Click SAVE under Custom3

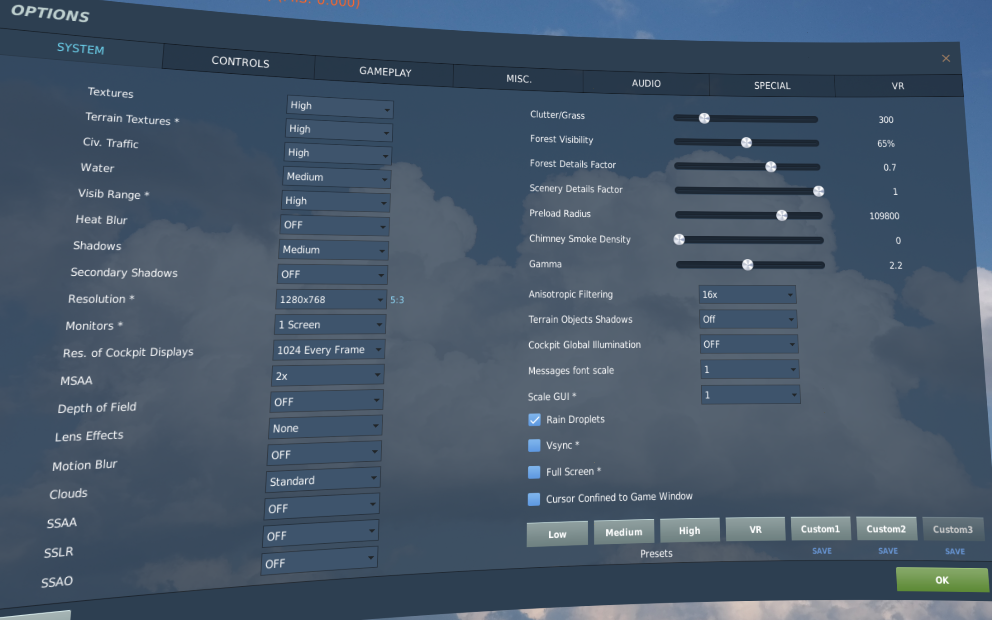[955, 552]
